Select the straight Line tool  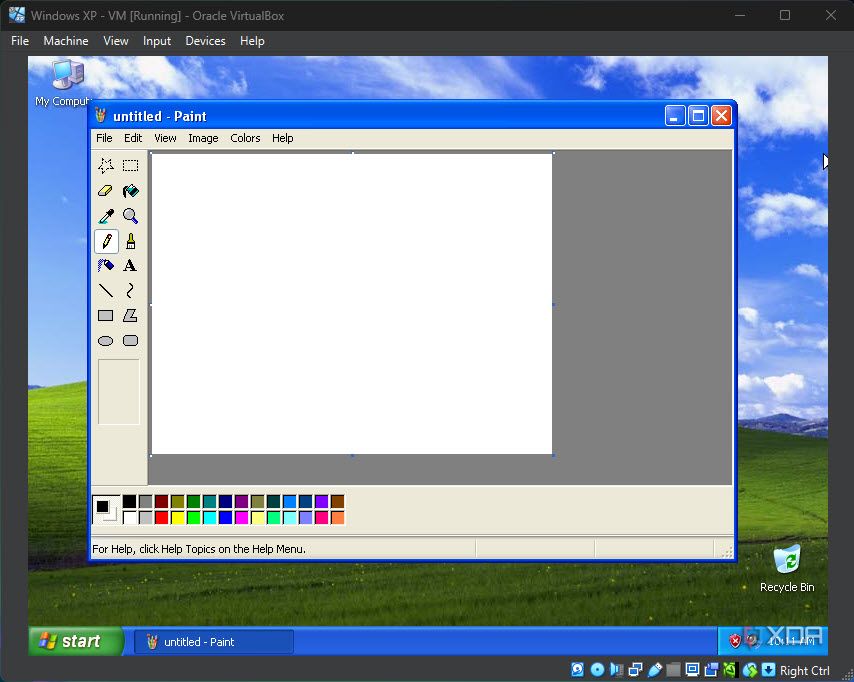point(105,291)
